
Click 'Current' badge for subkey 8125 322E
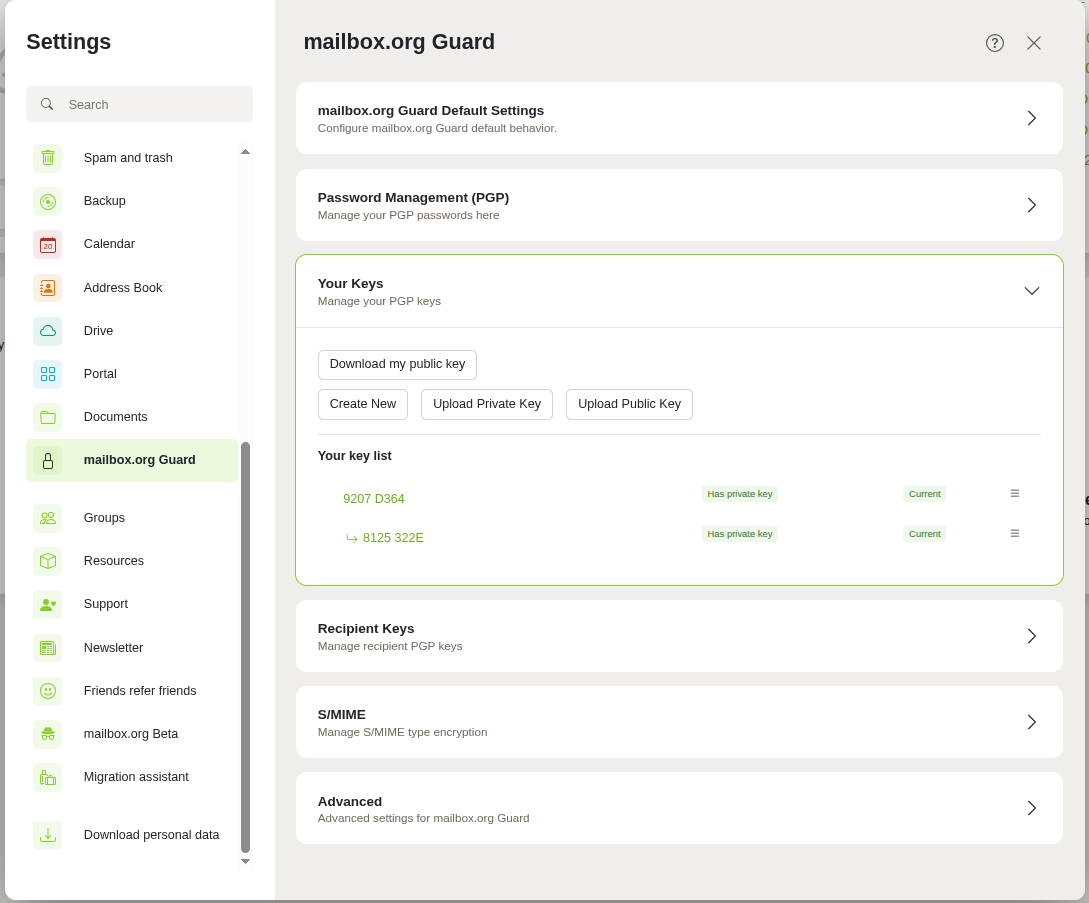924,533
